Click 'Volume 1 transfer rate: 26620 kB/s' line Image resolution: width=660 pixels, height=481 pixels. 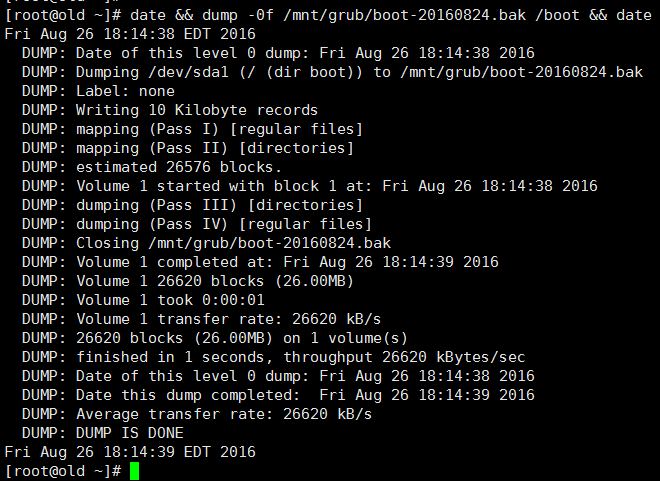201,319
